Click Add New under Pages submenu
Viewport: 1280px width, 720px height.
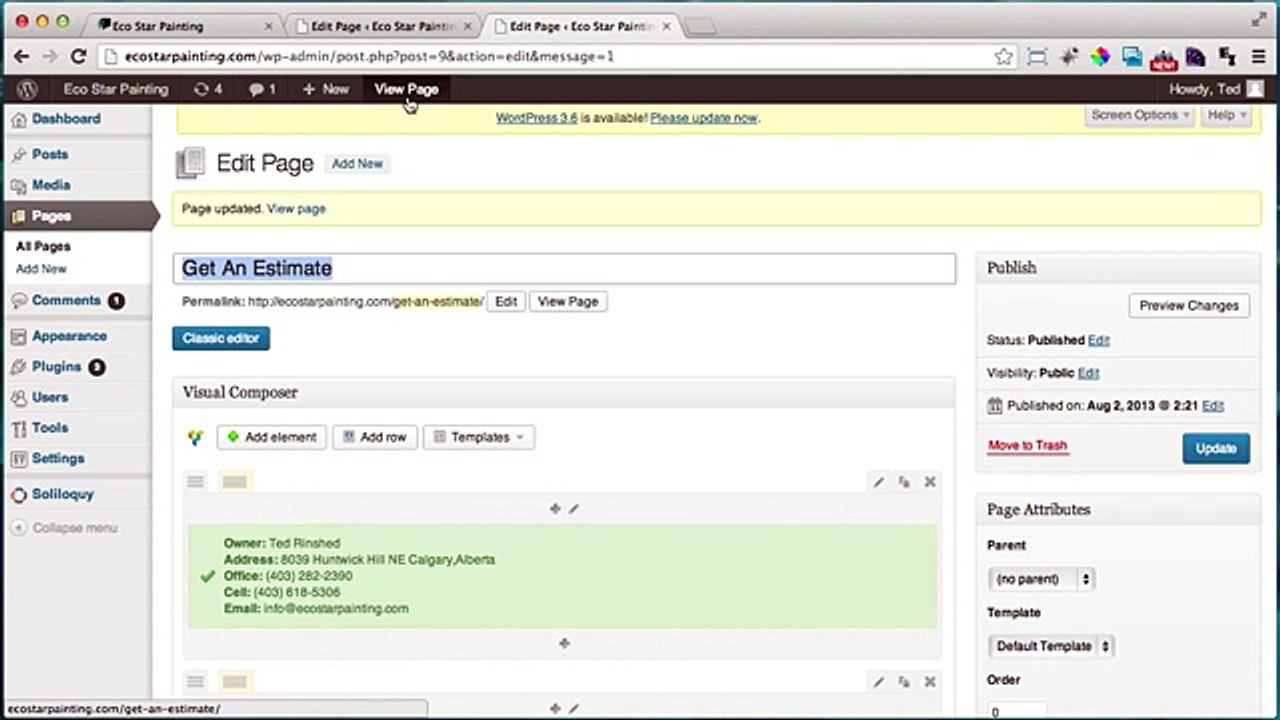[x=41, y=269]
